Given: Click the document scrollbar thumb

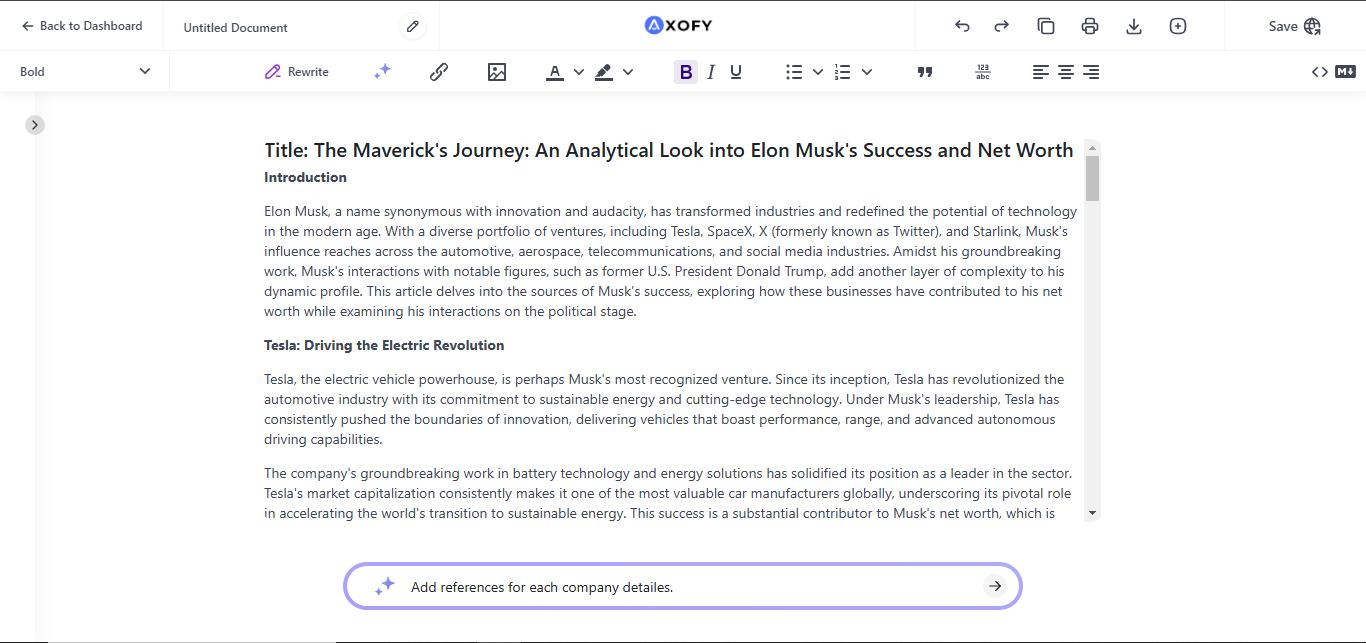Looking at the screenshot, I should coord(1092,178).
